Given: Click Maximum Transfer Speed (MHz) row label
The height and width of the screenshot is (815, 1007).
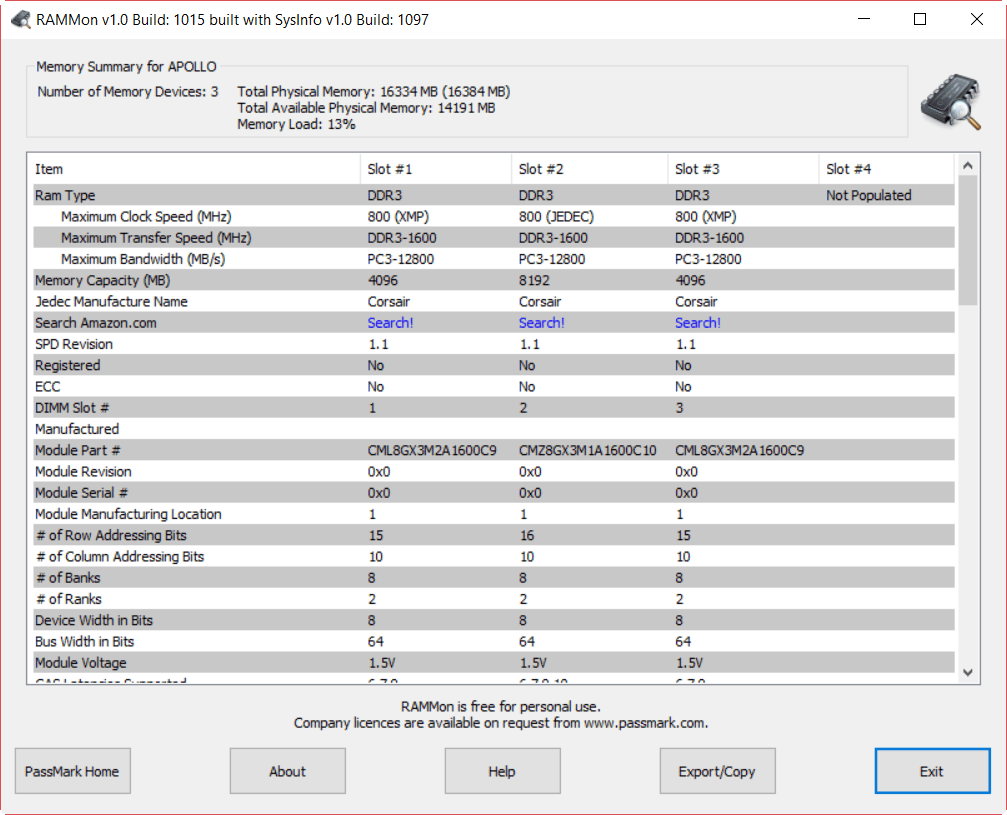Looking at the screenshot, I should click(x=156, y=238).
